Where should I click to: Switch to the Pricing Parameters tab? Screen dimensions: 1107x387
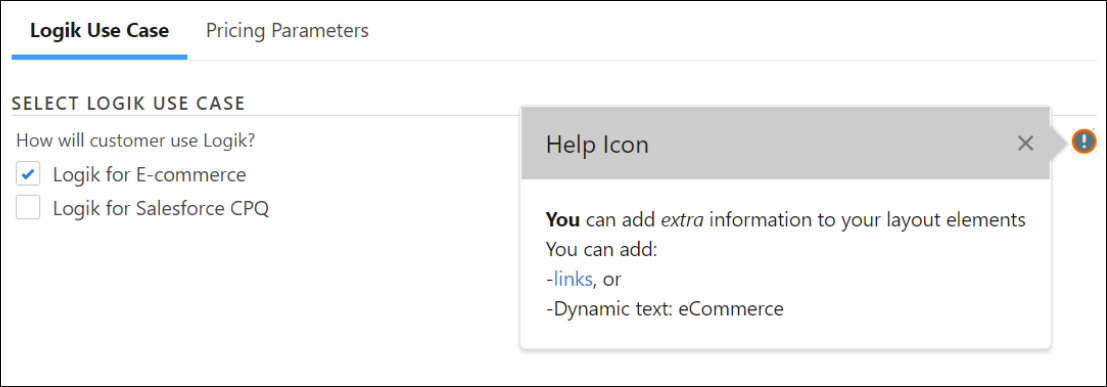287,31
